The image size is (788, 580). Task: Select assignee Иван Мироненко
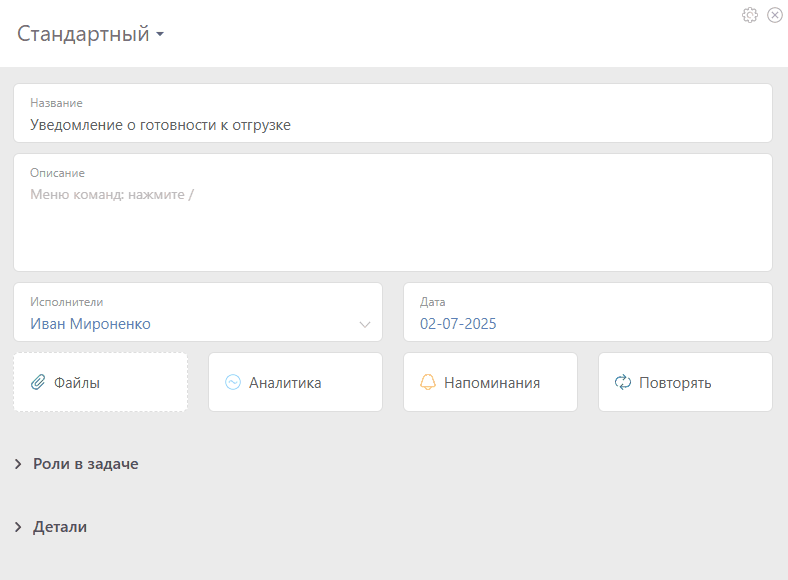click(90, 324)
